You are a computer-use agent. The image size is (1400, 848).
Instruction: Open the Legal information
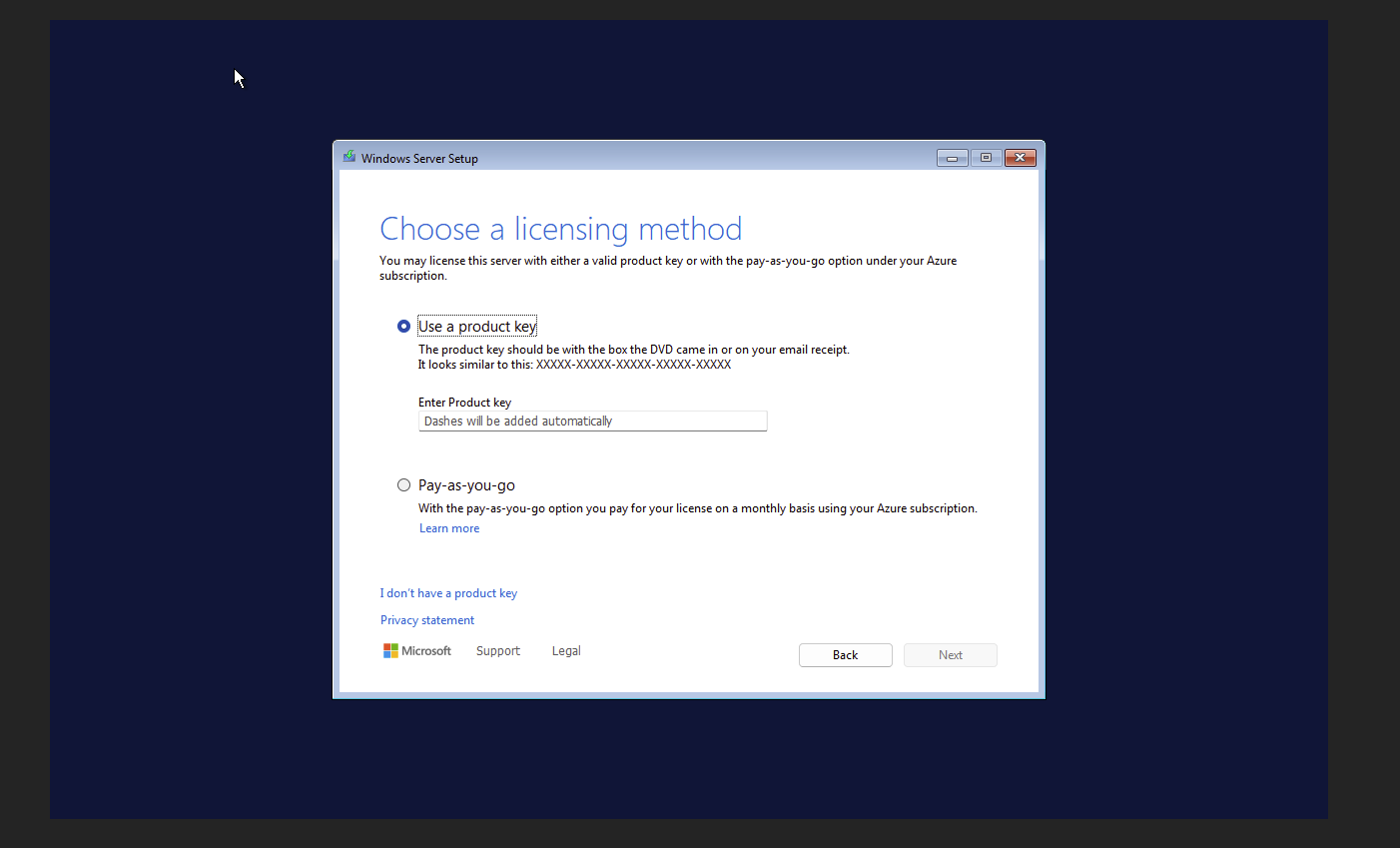[x=565, y=650]
